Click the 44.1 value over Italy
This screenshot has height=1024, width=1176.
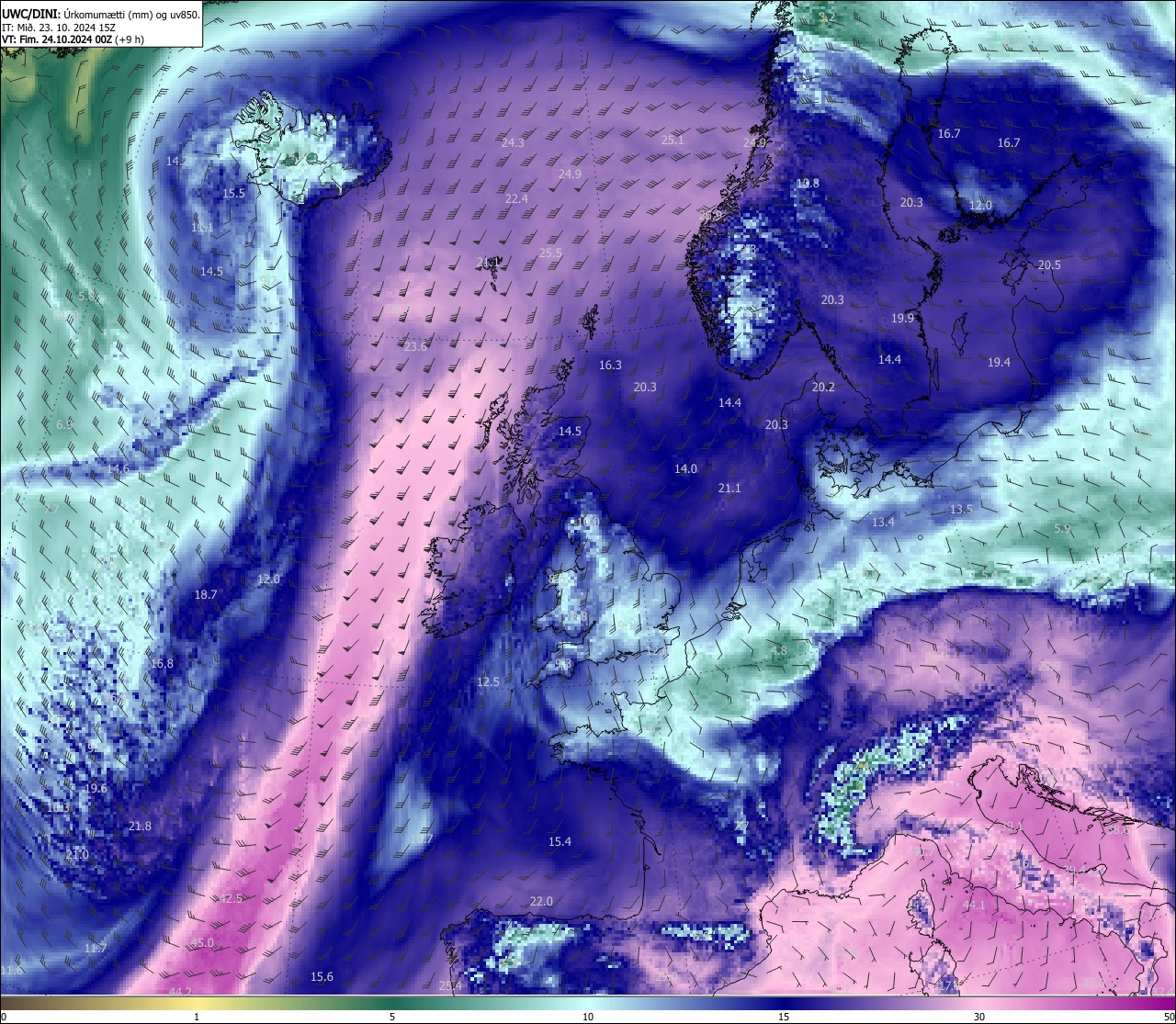(973, 906)
